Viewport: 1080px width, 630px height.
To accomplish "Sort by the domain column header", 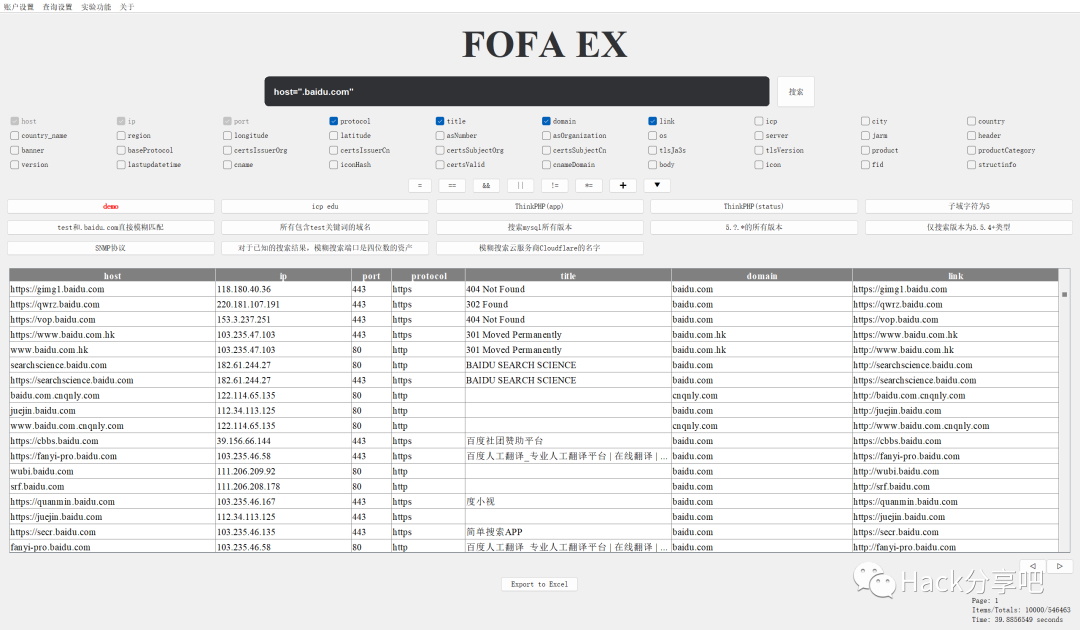I will click(x=762, y=275).
